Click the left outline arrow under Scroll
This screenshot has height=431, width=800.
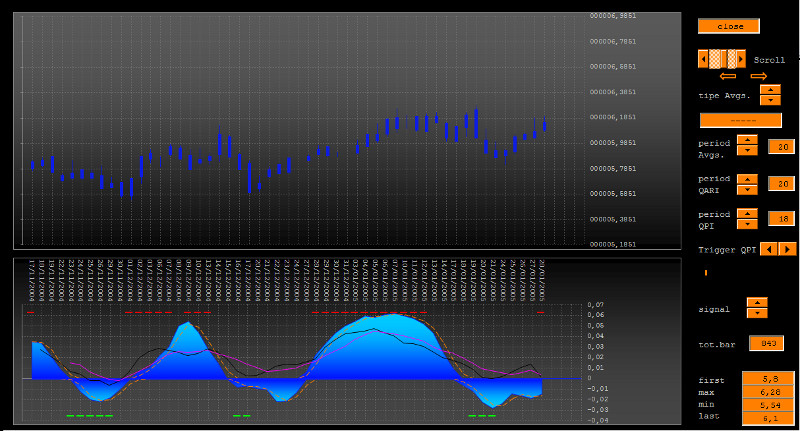click(x=728, y=76)
